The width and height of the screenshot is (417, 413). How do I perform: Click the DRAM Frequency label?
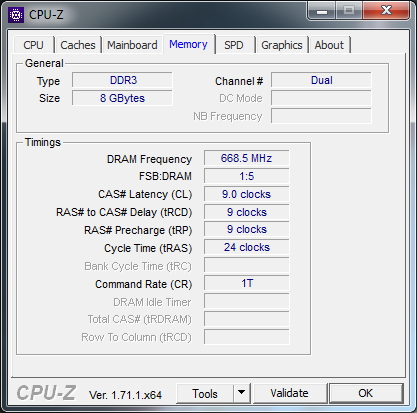[x=149, y=159]
